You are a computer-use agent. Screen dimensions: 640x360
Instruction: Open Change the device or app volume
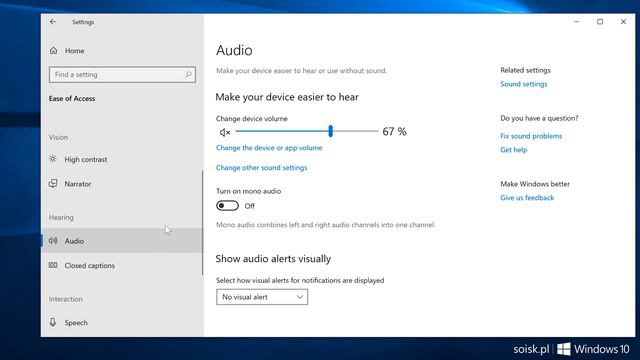point(269,148)
